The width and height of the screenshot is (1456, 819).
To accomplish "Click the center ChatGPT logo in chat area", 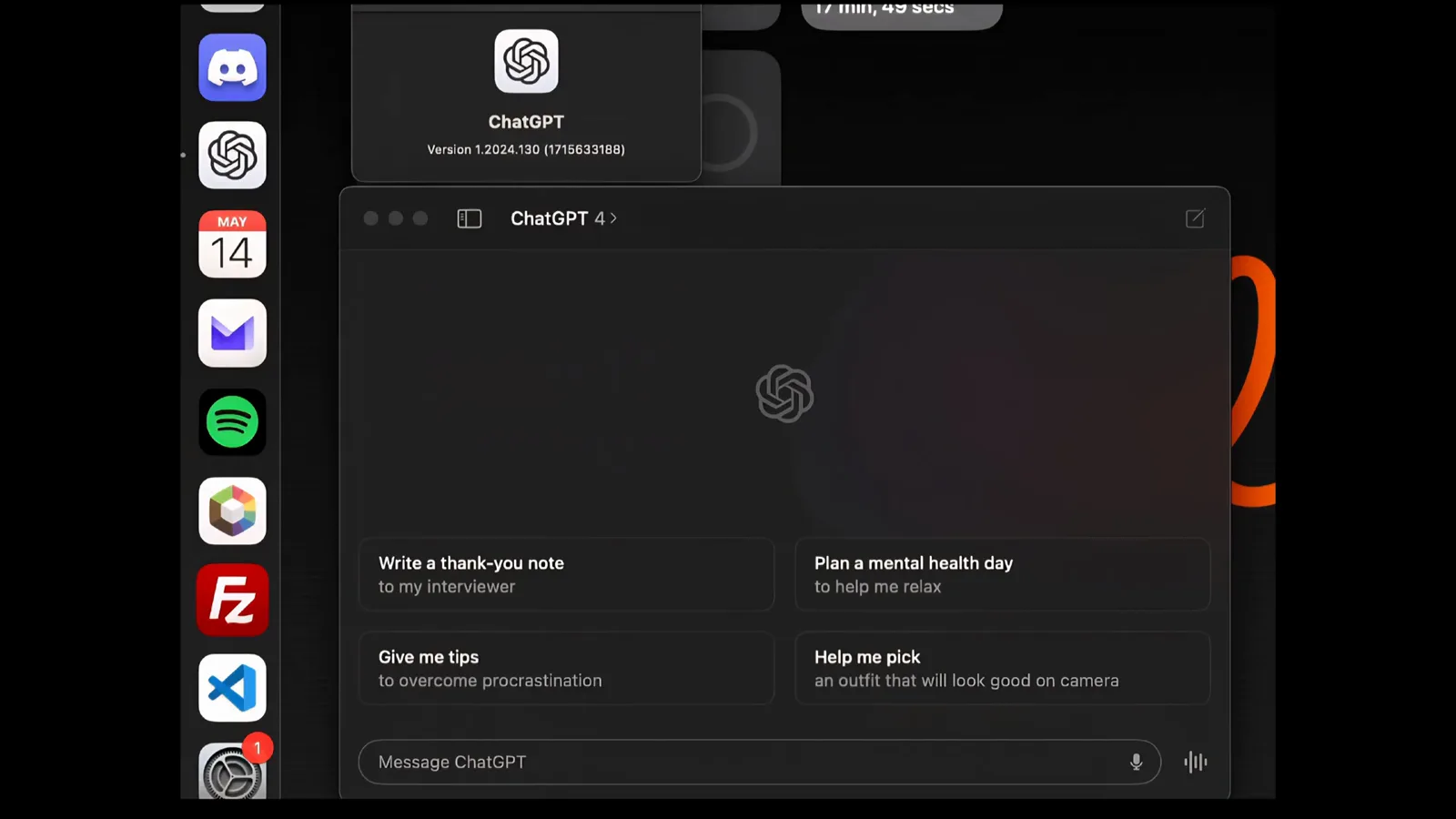I will point(784,393).
